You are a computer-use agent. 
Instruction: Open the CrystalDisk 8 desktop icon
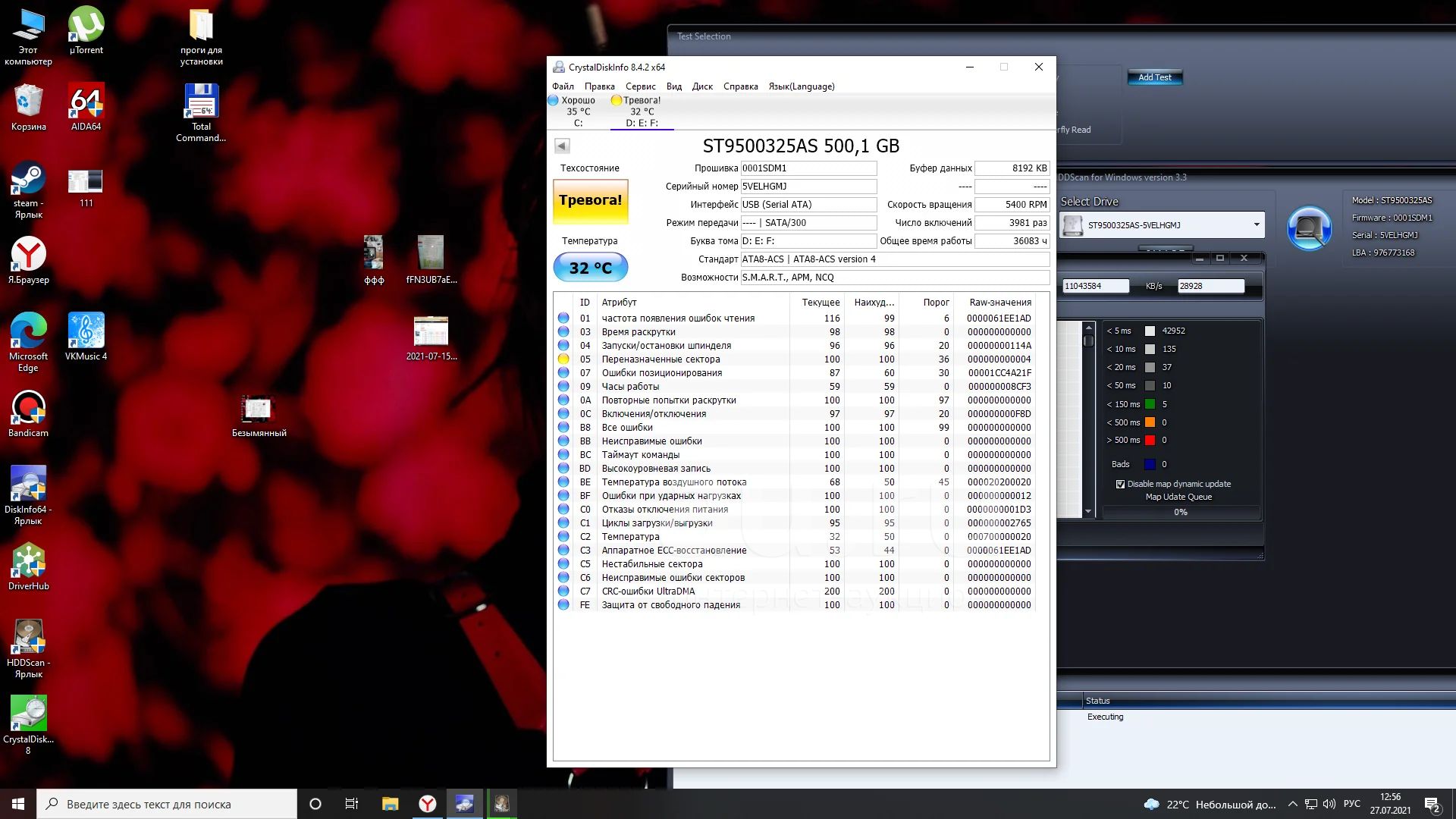[28, 725]
